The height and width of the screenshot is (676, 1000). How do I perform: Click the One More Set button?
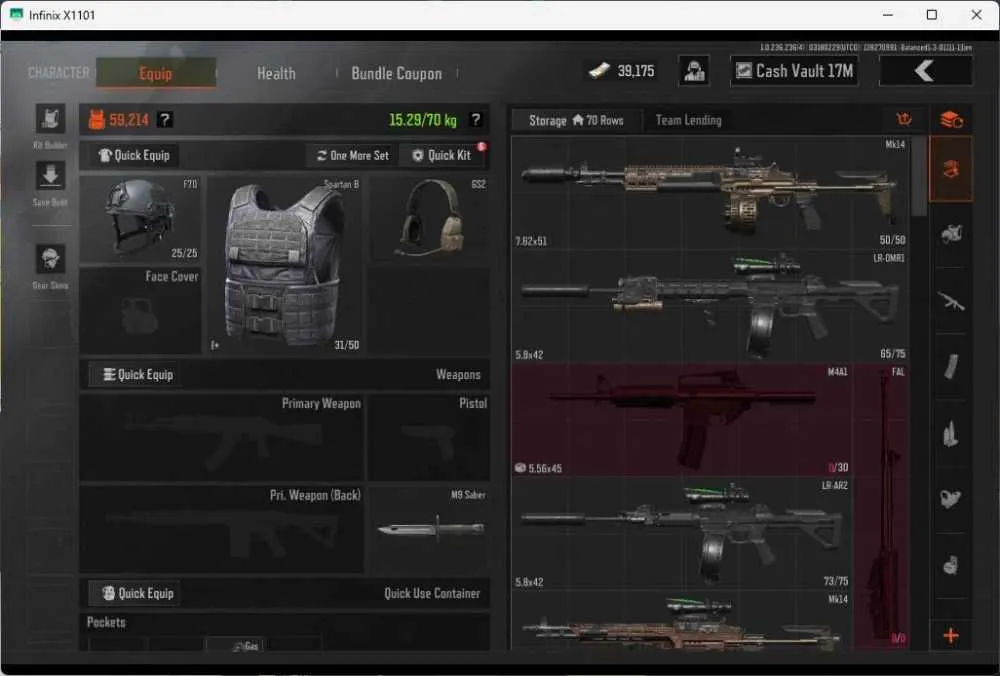[x=353, y=155]
